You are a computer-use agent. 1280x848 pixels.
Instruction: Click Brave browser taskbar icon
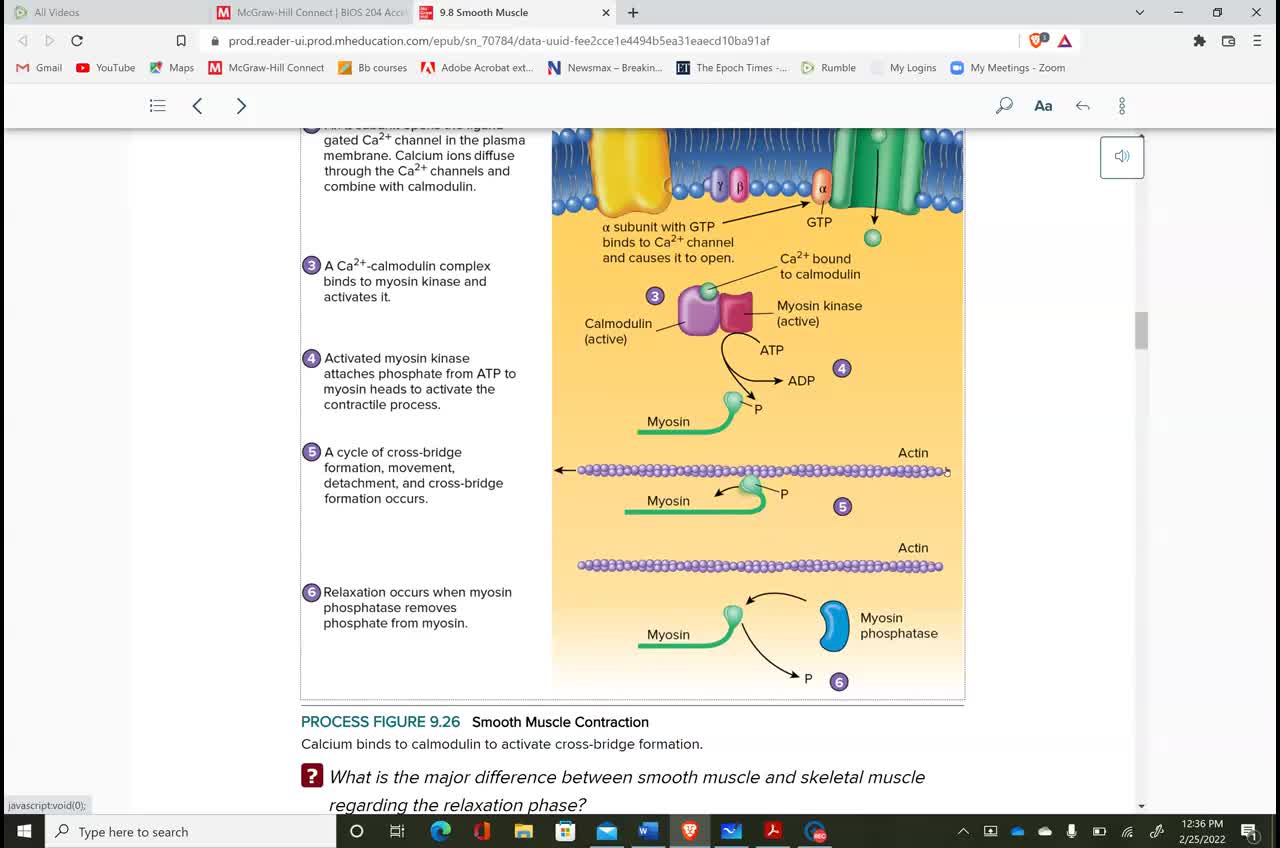click(689, 831)
